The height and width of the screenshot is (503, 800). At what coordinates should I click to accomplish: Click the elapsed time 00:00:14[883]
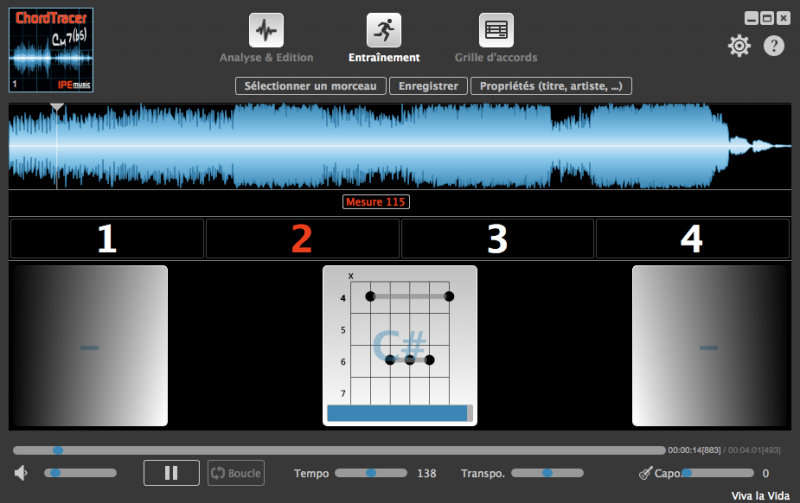tap(694, 450)
